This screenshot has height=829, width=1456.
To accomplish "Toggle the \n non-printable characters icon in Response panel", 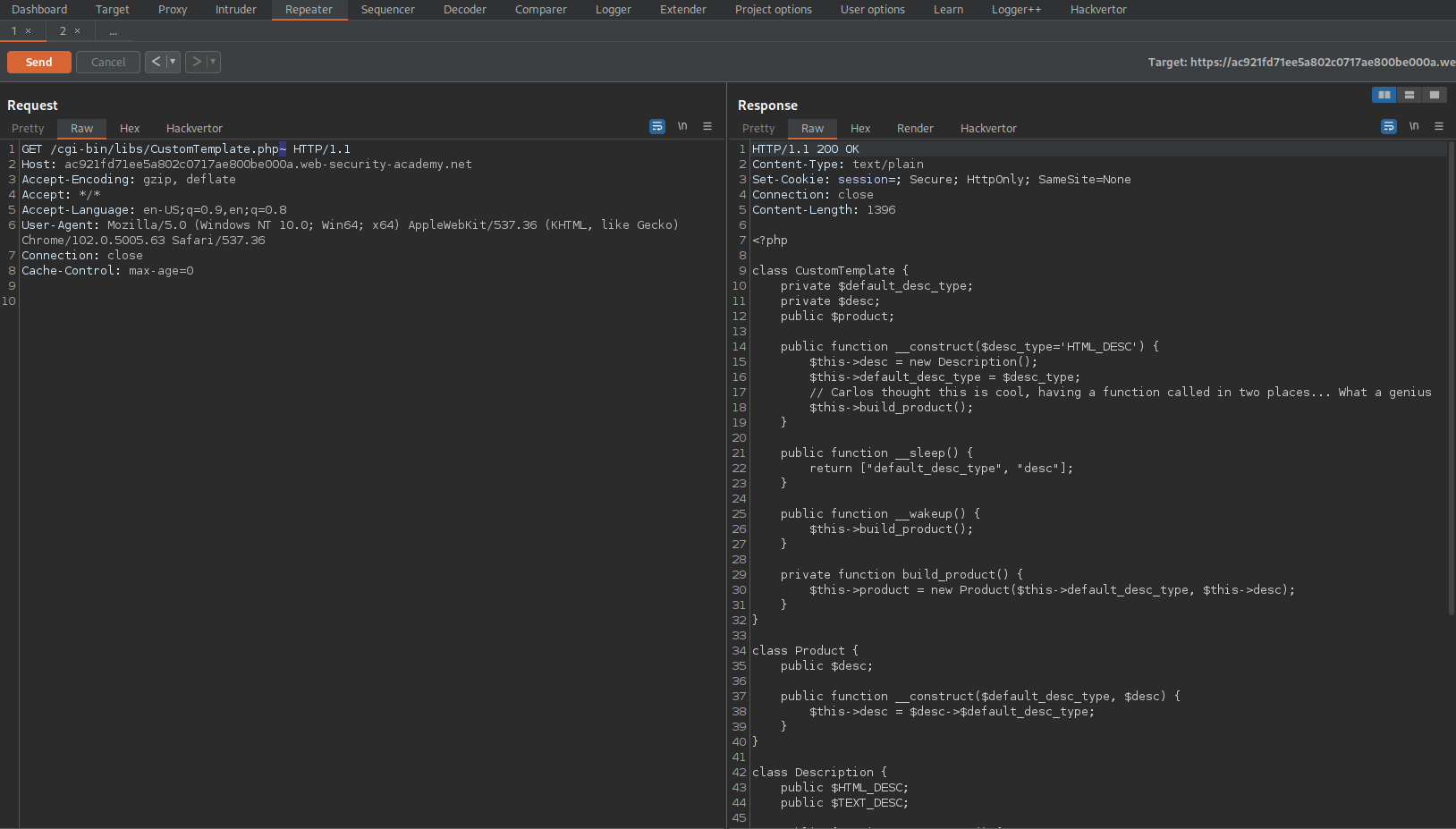I will (x=1414, y=127).
